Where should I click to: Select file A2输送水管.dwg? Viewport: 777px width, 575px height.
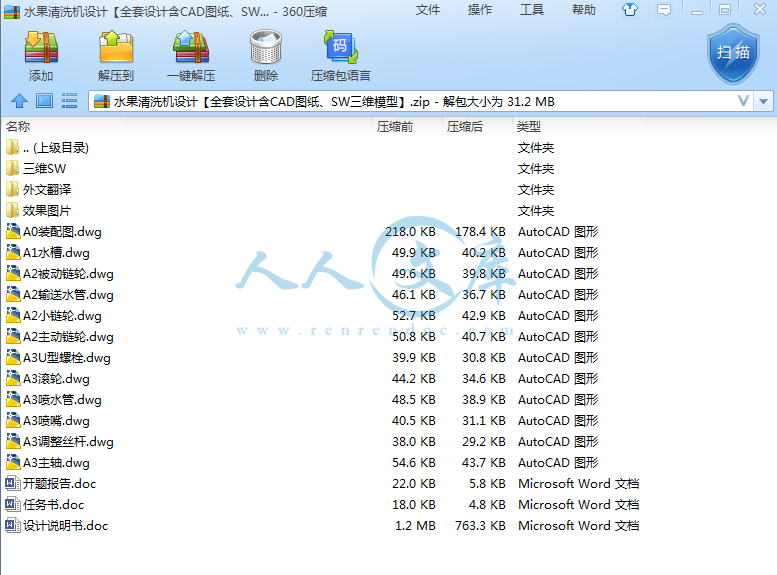(x=68, y=295)
